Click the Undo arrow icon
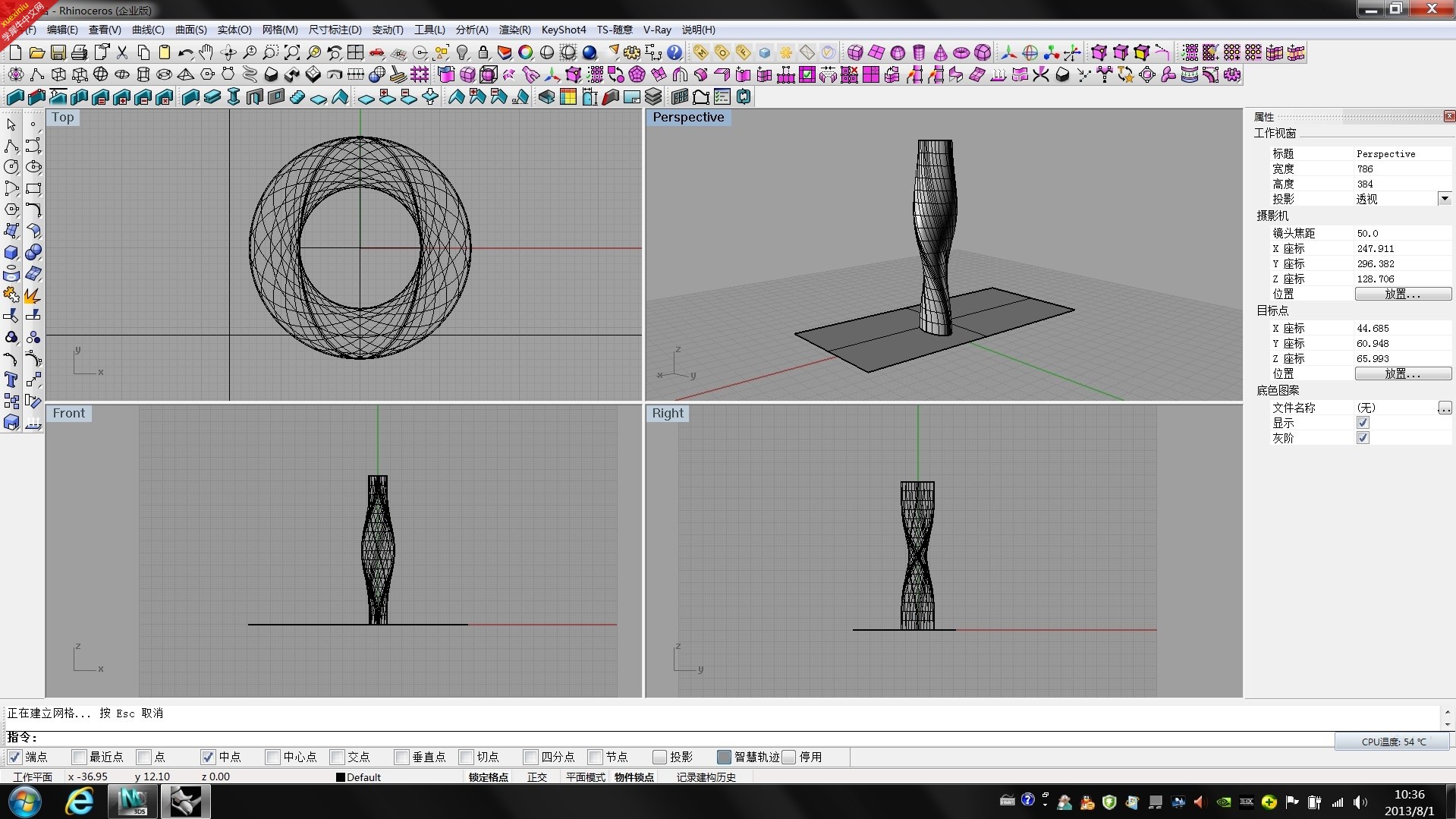 [185, 52]
